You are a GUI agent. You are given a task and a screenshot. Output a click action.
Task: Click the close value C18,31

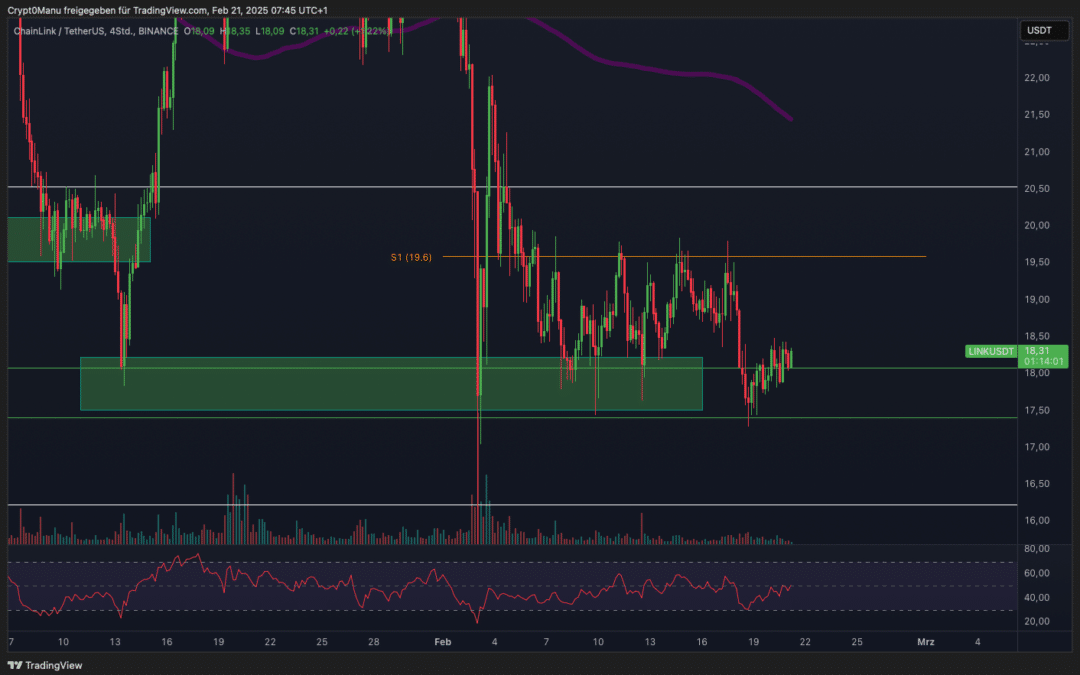[x=304, y=31]
